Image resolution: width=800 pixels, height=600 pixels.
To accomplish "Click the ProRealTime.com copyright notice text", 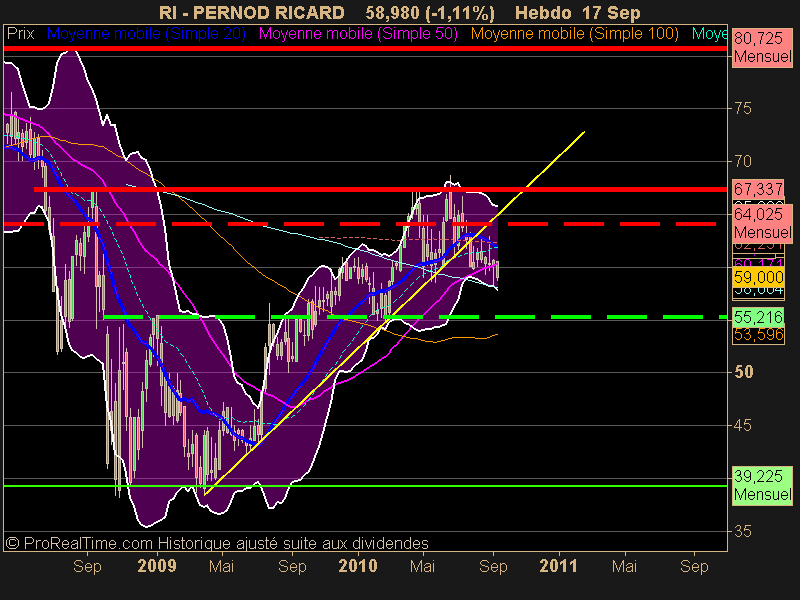I will tap(217, 543).
